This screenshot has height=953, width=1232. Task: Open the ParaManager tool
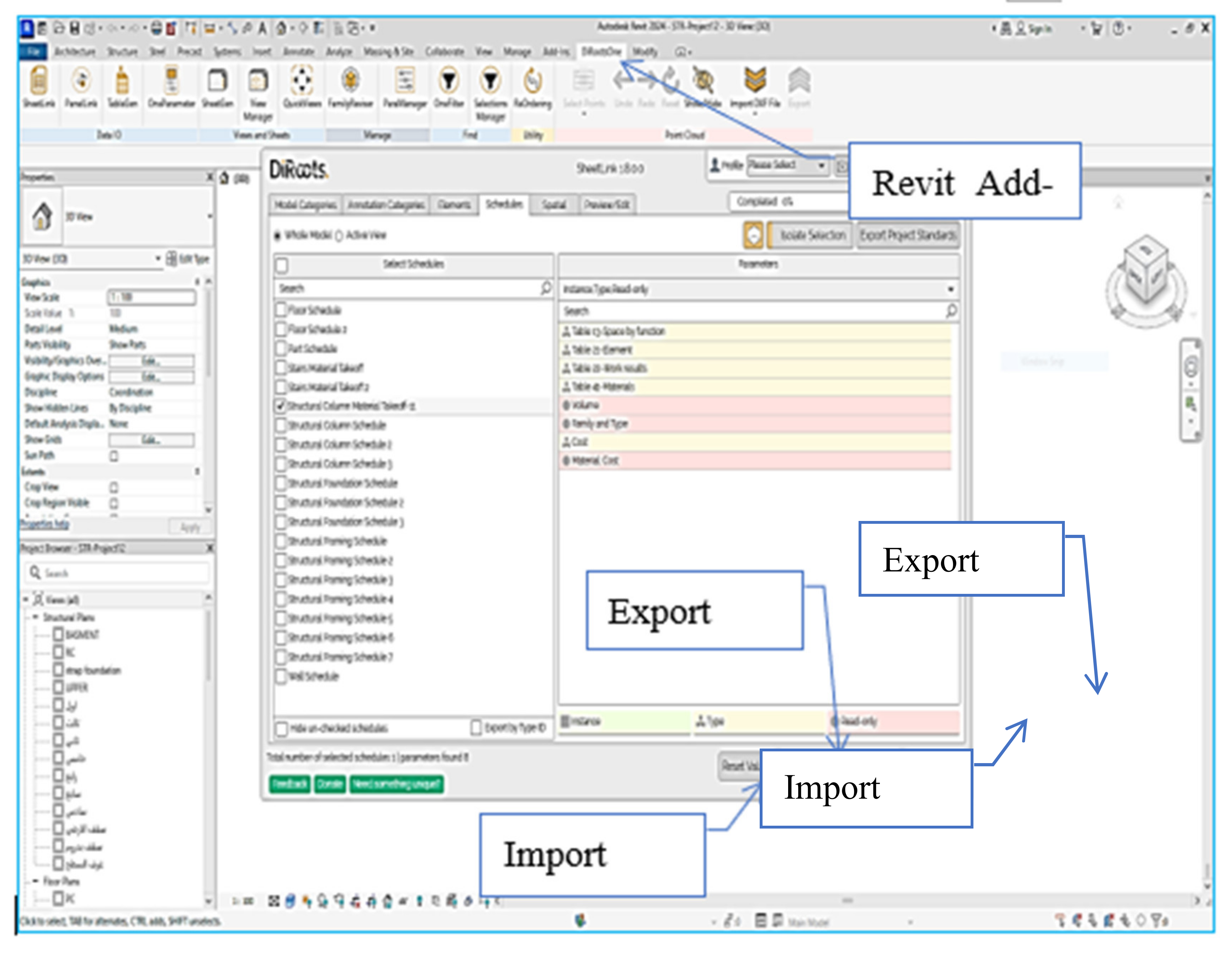pyautogui.click(x=404, y=86)
